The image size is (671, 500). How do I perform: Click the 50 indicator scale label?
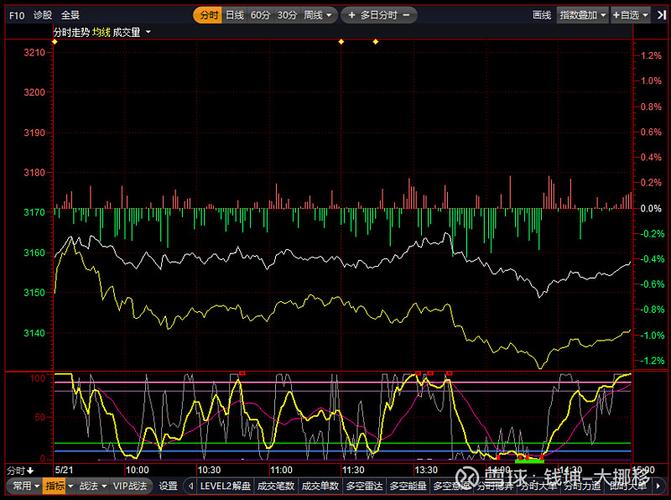pyautogui.click(x=40, y=417)
